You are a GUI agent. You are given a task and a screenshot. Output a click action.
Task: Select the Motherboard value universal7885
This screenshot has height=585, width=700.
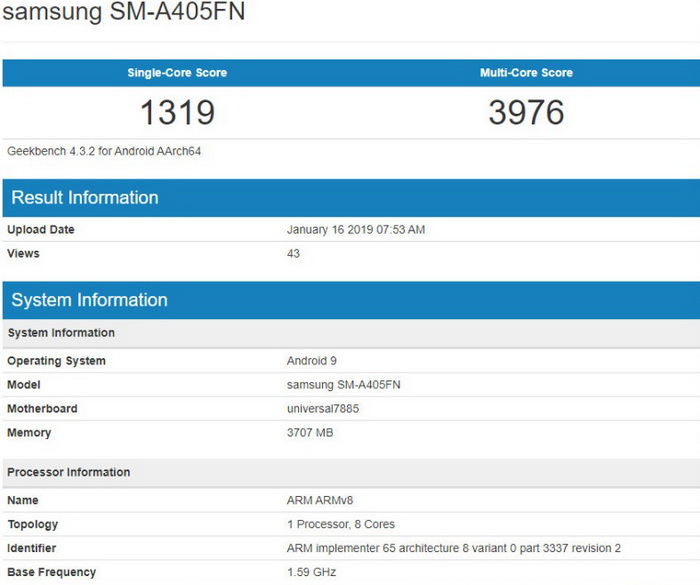tap(323, 409)
